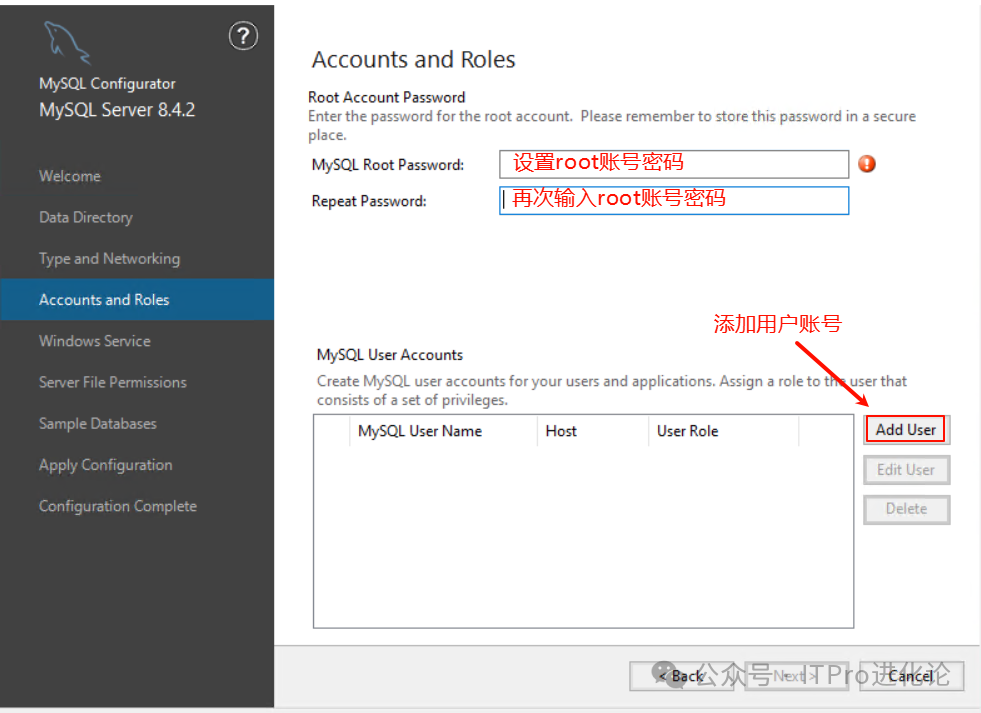Select Sample Databases step

[98, 423]
